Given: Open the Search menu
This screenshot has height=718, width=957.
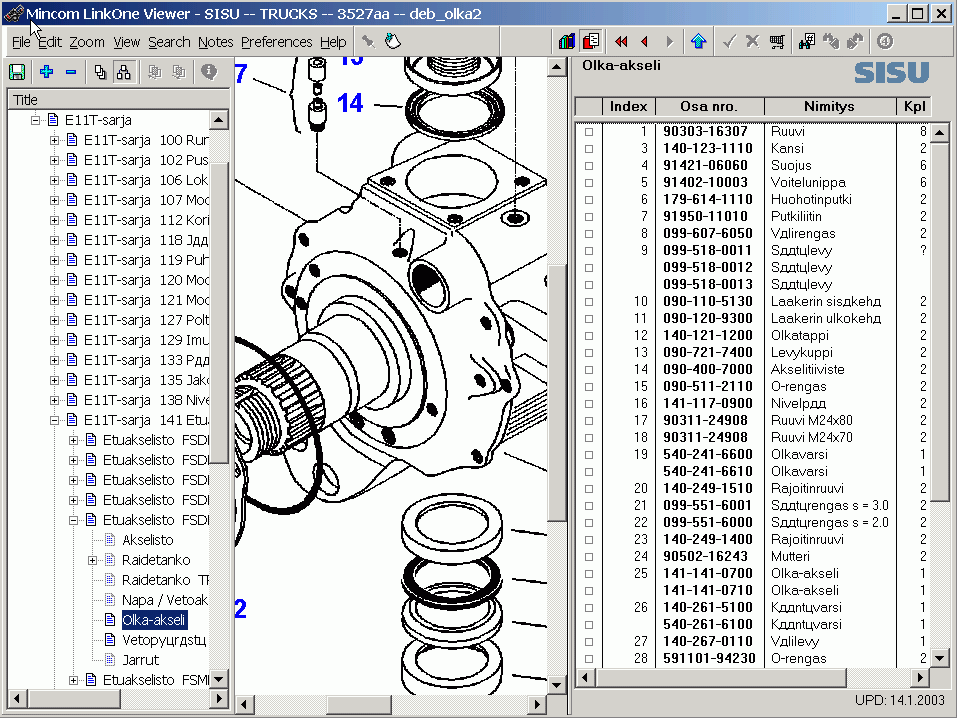Looking at the screenshot, I should [x=169, y=42].
